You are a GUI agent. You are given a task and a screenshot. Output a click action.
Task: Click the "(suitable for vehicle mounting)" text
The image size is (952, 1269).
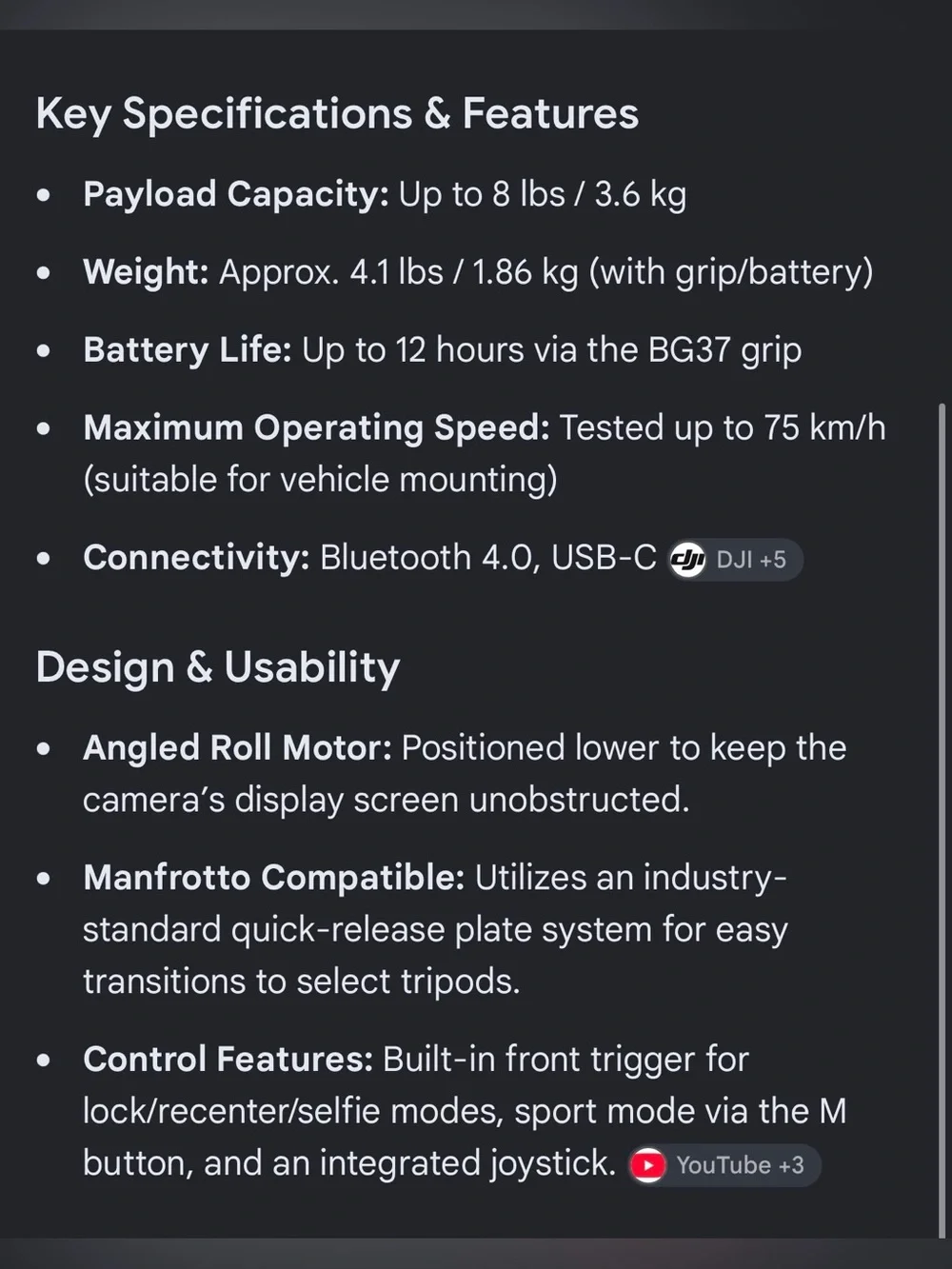[x=320, y=480]
